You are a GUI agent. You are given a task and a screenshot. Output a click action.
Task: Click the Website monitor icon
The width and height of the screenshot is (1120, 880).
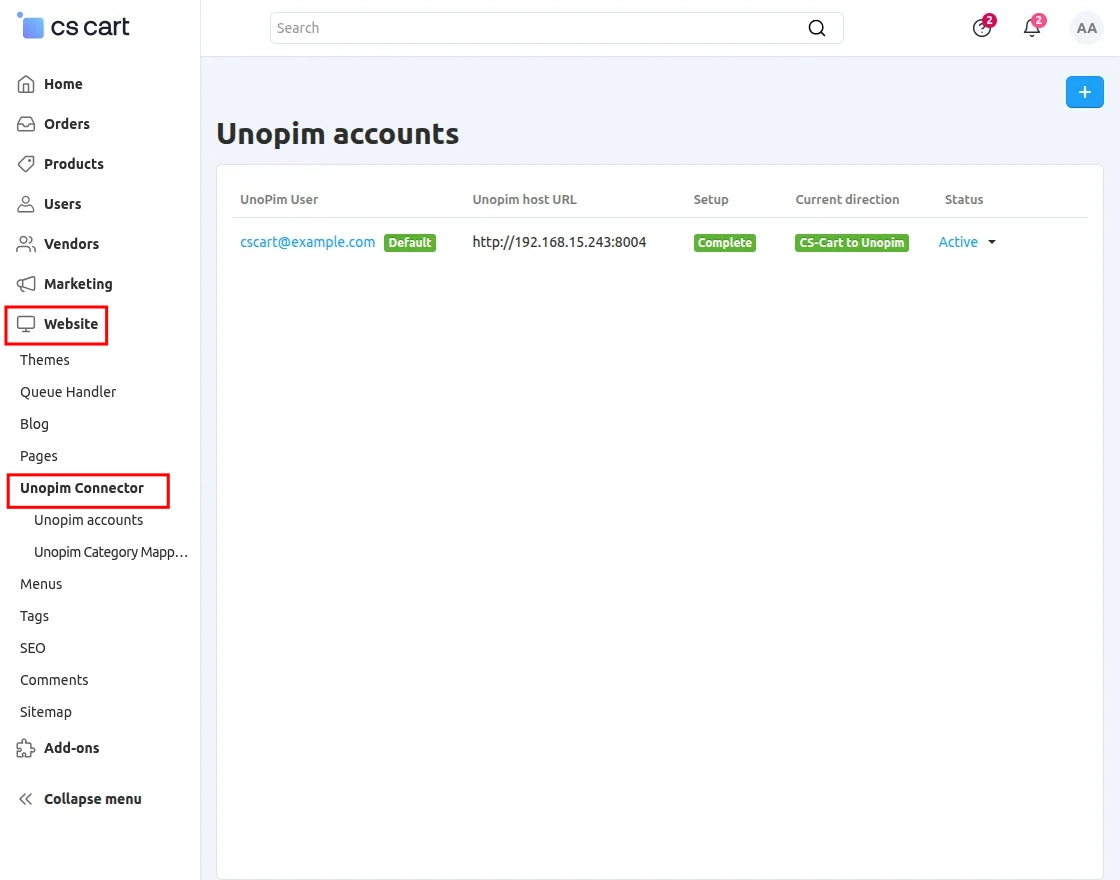[x=26, y=324]
